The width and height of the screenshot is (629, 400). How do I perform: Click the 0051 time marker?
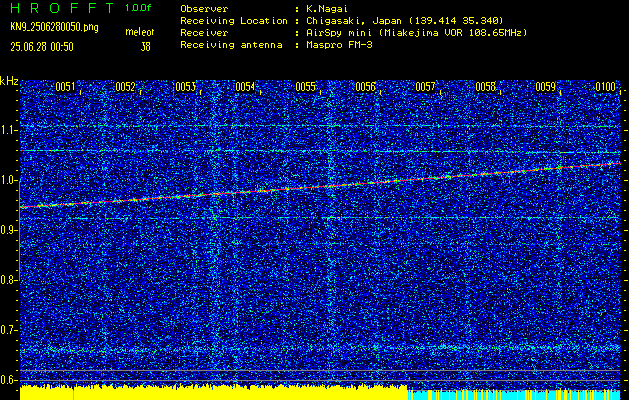point(65,87)
